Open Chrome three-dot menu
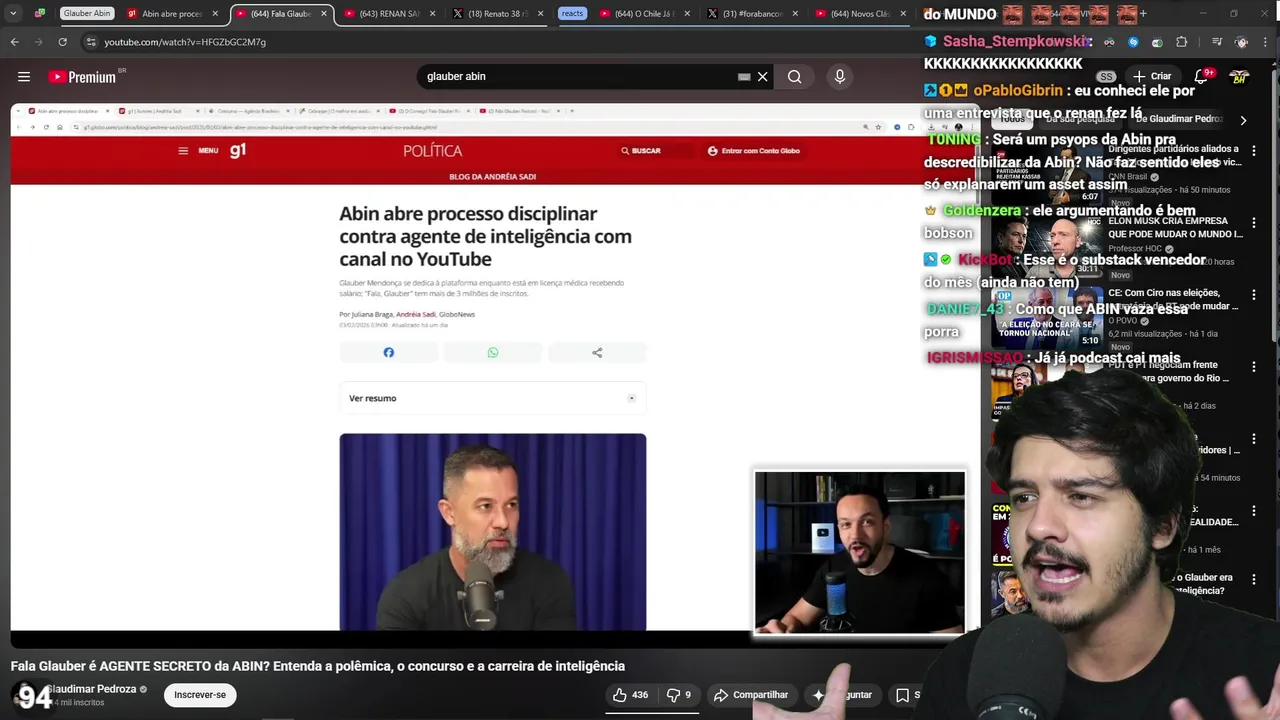 coord(1265,42)
